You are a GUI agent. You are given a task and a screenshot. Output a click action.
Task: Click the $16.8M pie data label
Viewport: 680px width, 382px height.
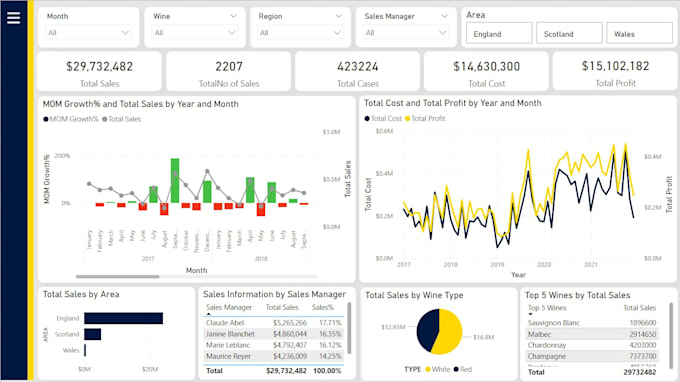(x=484, y=337)
